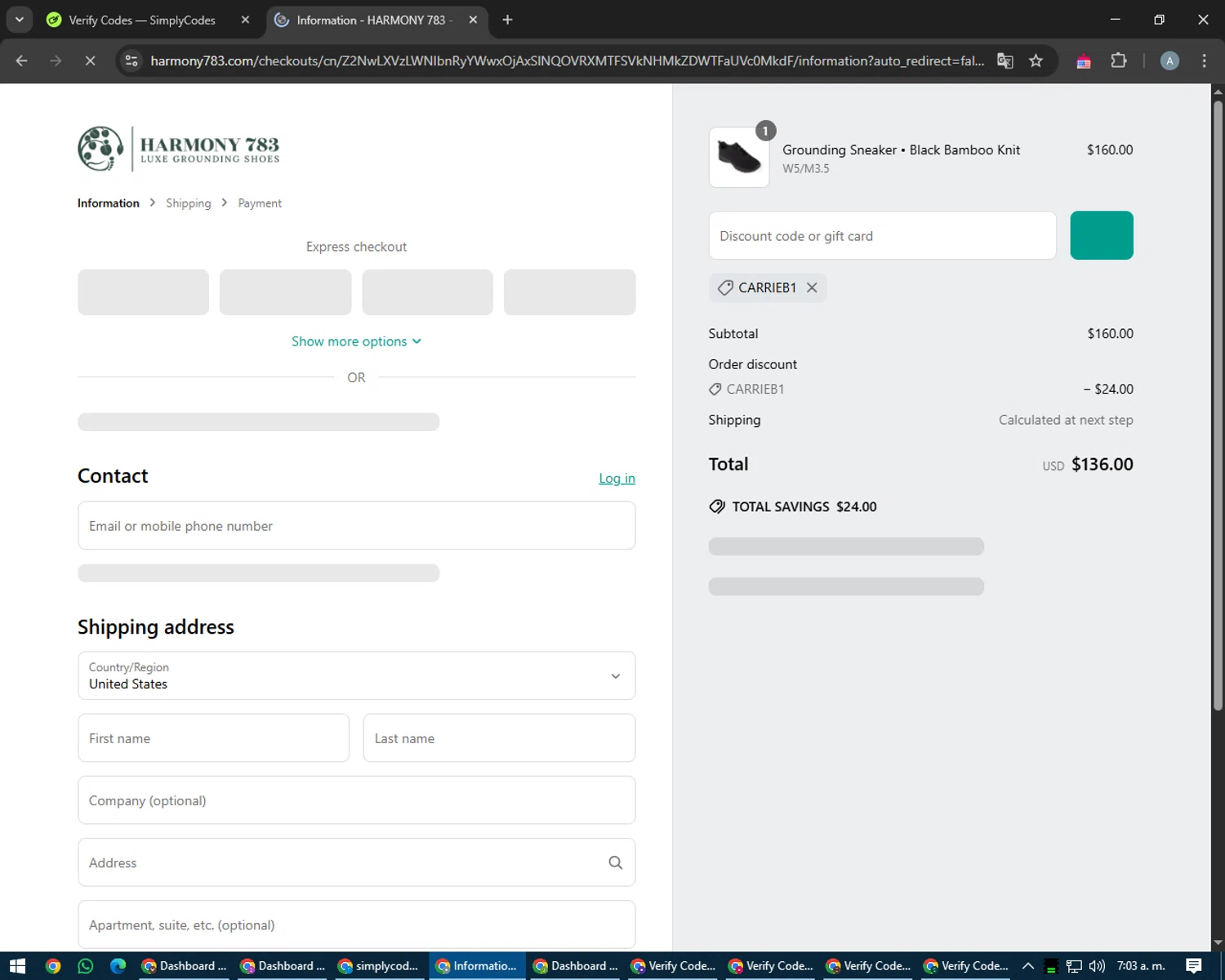Viewport: 1225px width, 980px height.
Task: Close the Verify Codes SimplyCodes tab
Action: [245, 20]
